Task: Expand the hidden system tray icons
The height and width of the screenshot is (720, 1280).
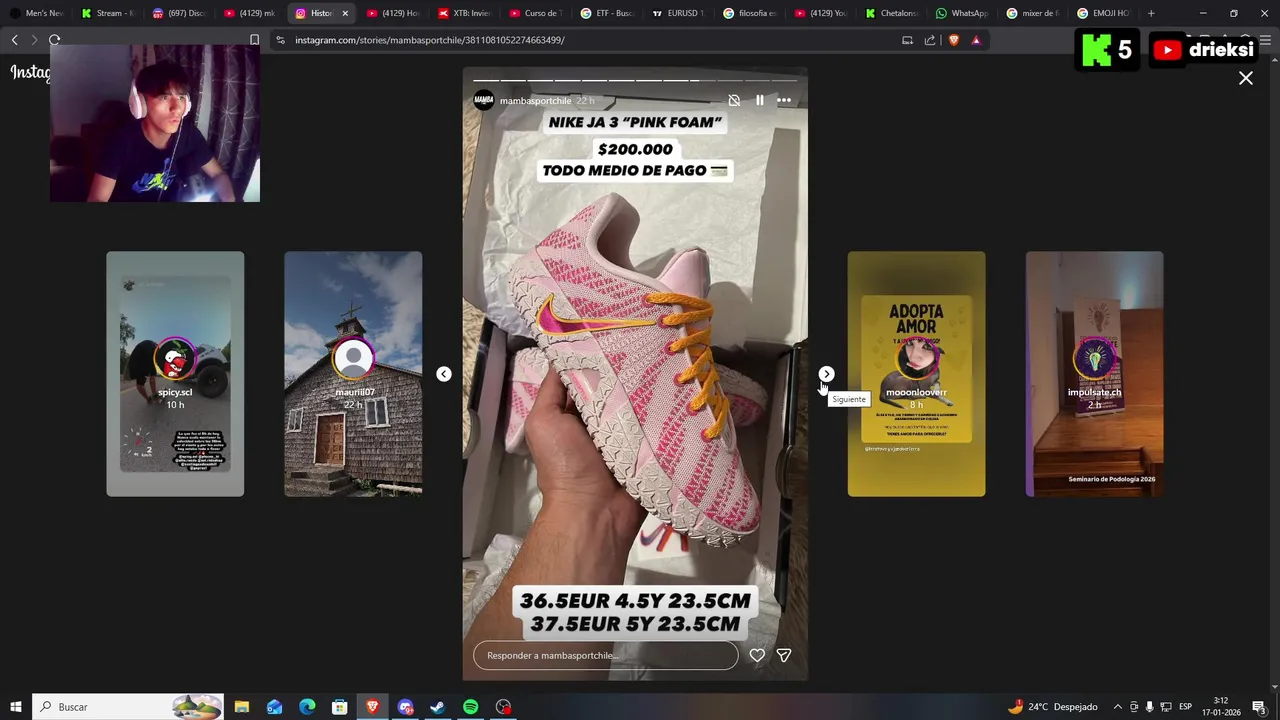Action: coord(1118,707)
